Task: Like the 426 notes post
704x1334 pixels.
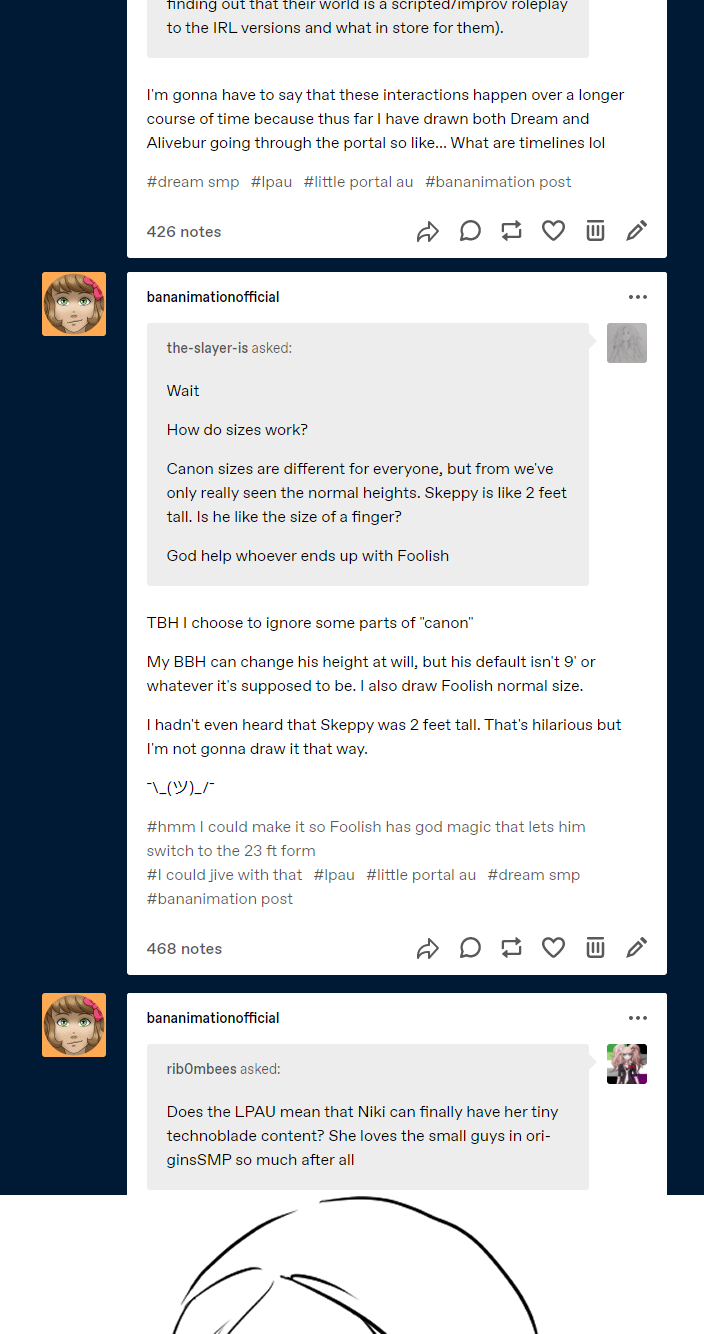Action: [x=553, y=231]
